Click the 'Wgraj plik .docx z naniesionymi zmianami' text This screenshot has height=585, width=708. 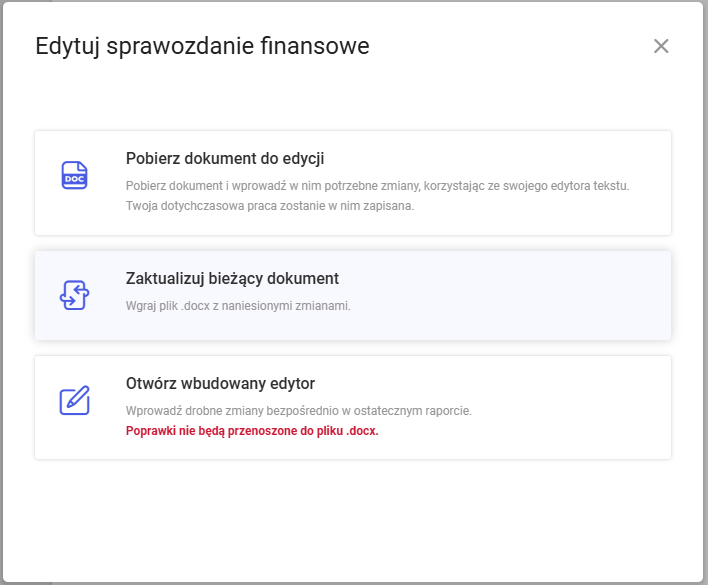click(238, 306)
